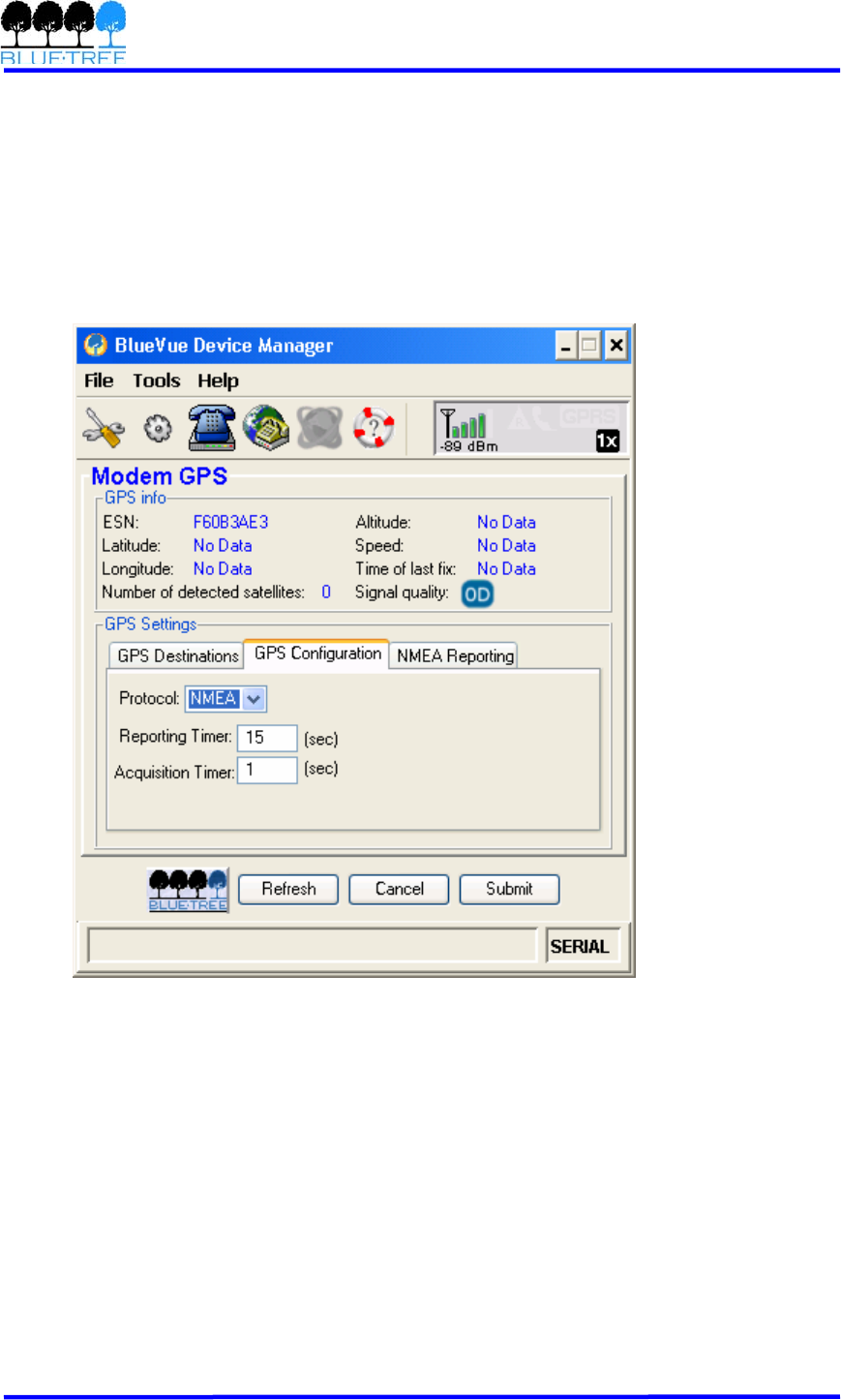Image resolution: width=841 pixels, height=1400 pixels.
Task: Switch to the GPS Destinations tab
Action: pos(177,655)
